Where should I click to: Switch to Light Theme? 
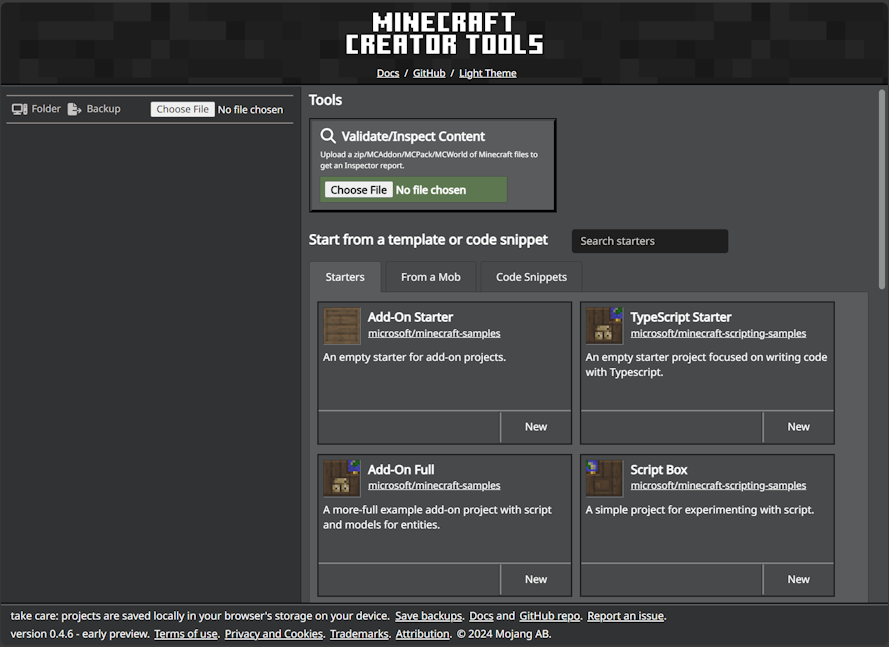487,72
